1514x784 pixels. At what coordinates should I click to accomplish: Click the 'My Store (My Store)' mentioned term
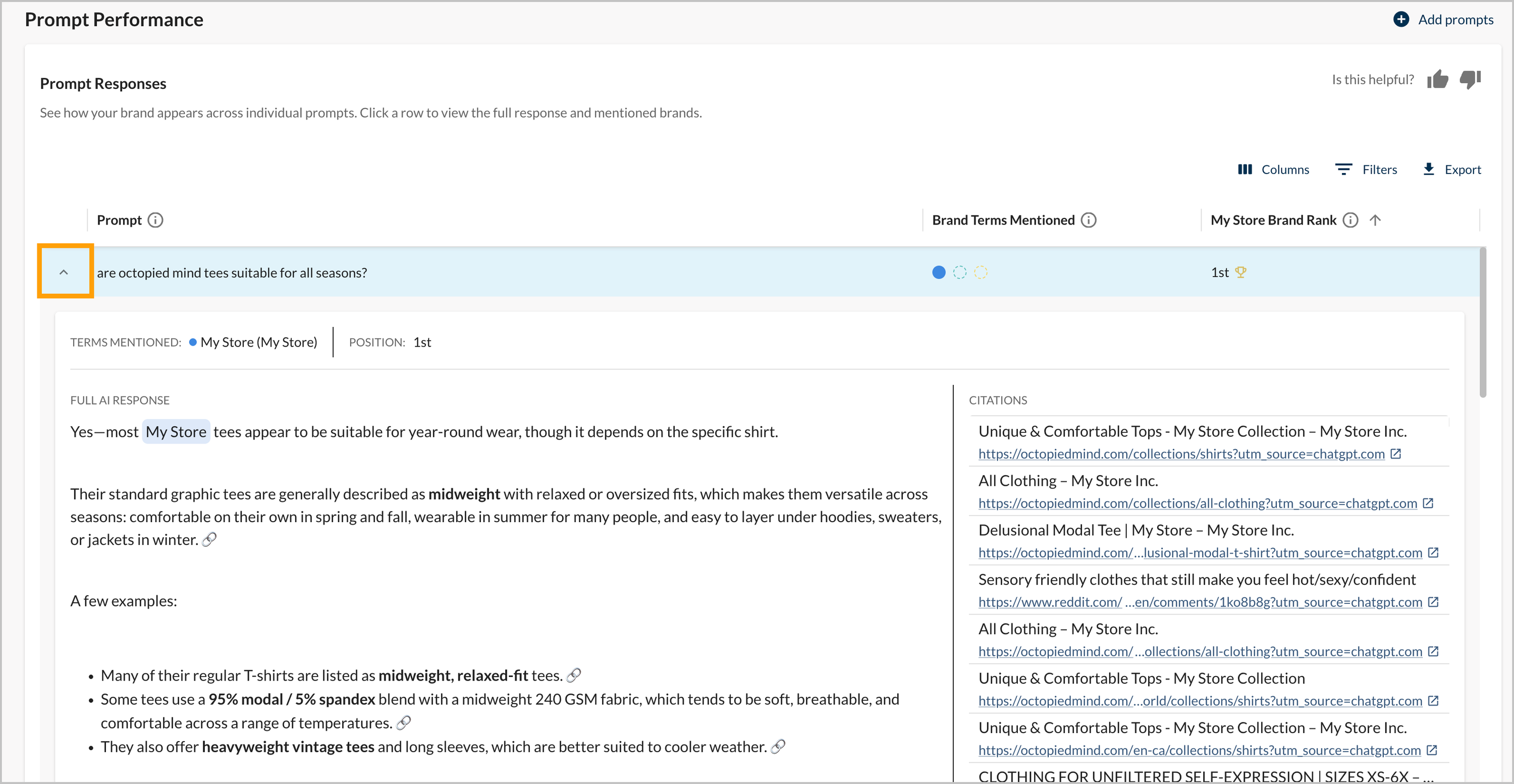click(x=258, y=342)
